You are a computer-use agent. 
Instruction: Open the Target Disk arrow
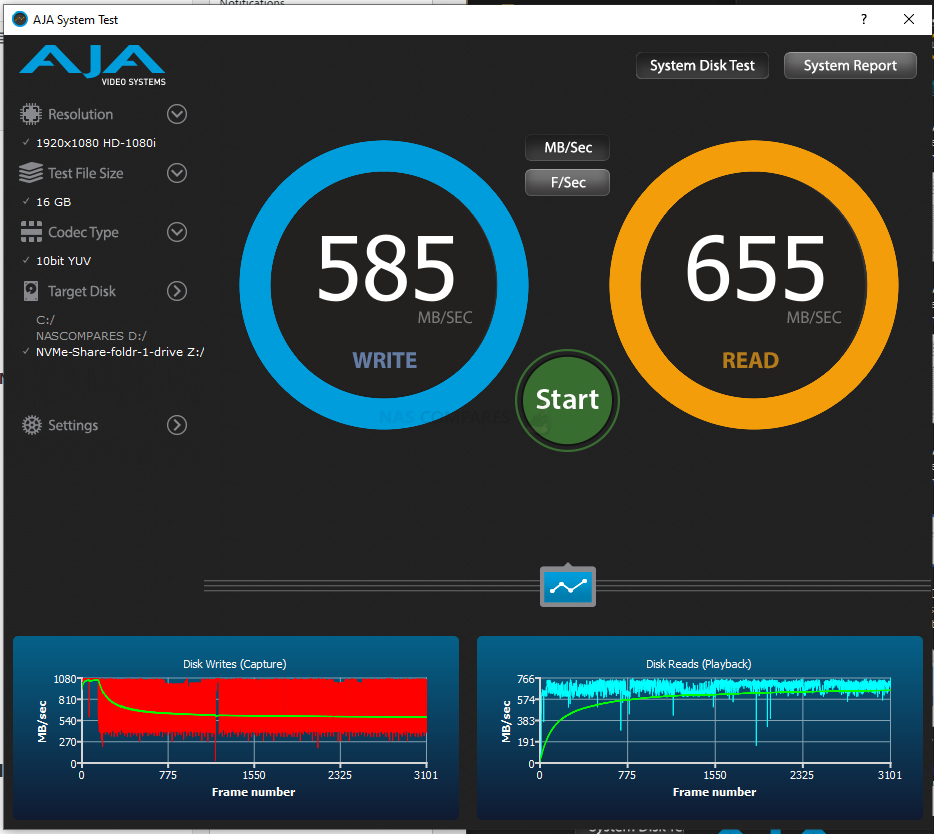coord(177,291)
